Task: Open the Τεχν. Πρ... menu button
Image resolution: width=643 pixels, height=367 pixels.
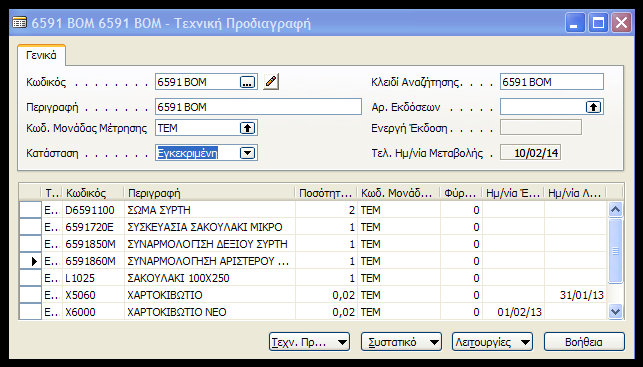Action: tap(309, 342)
